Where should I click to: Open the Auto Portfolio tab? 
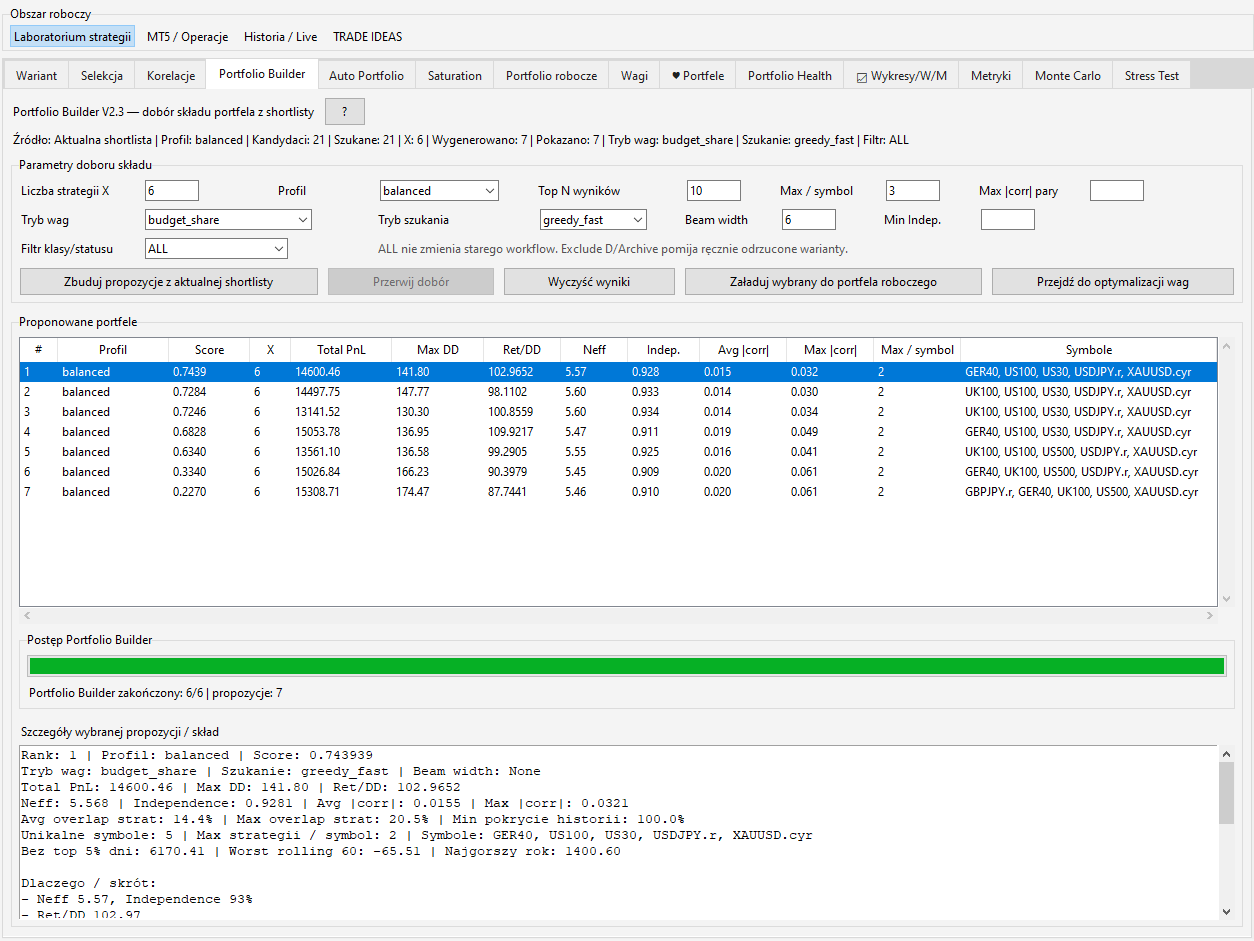pyautogui.click(x=367, y=75)
